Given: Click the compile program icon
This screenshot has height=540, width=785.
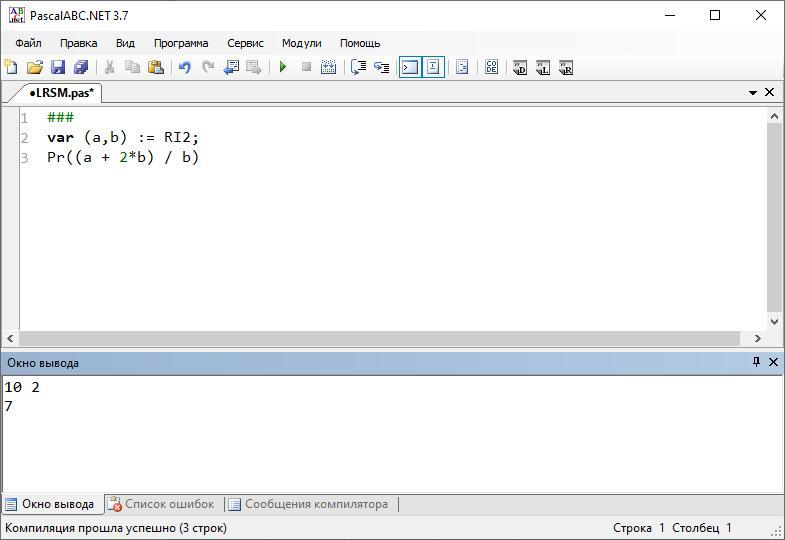Looking at the screenshot, I should [x=328, y=67].
